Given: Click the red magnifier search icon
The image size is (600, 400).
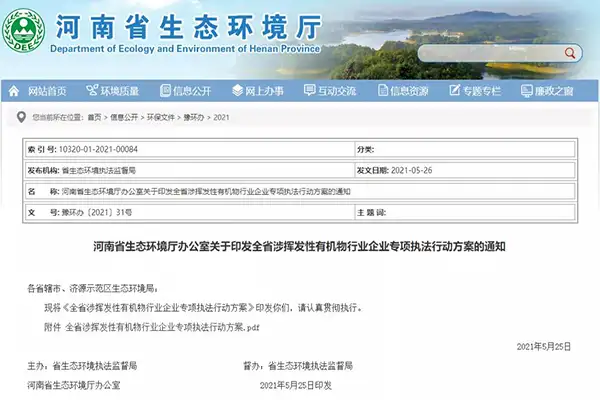Looking at the screenshot, I should point(570,53).
